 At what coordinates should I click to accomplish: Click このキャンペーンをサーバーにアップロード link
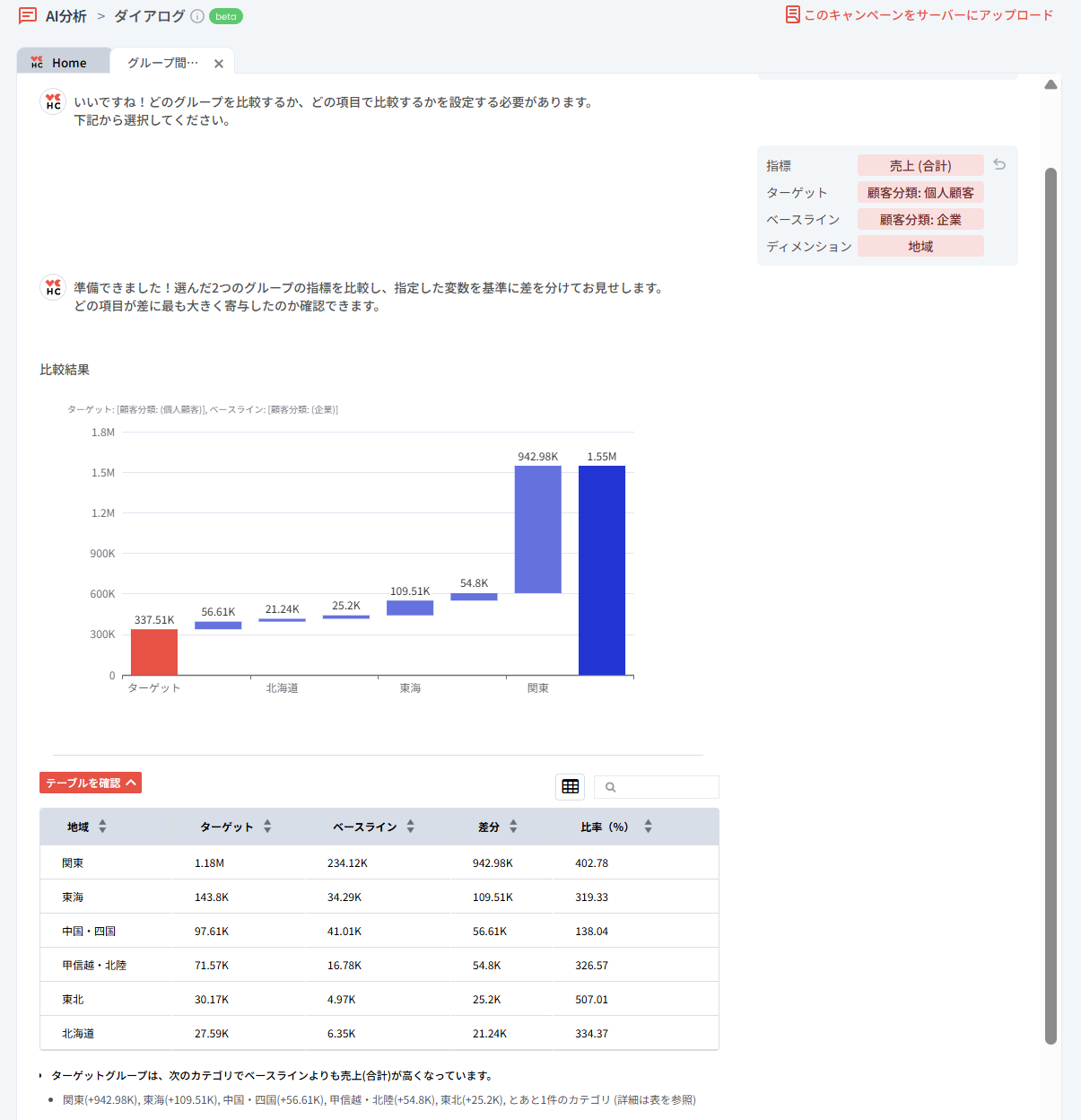coord(928,15)
